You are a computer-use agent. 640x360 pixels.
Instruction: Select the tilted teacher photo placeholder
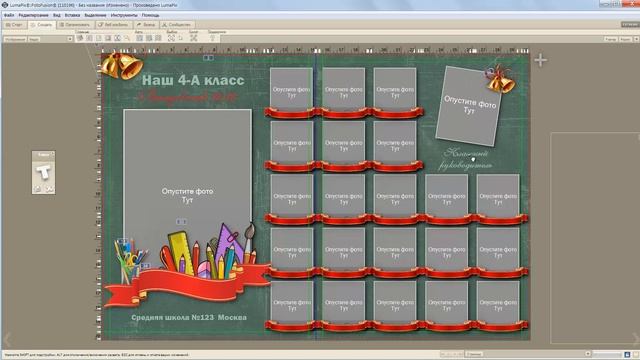(469, 106)
